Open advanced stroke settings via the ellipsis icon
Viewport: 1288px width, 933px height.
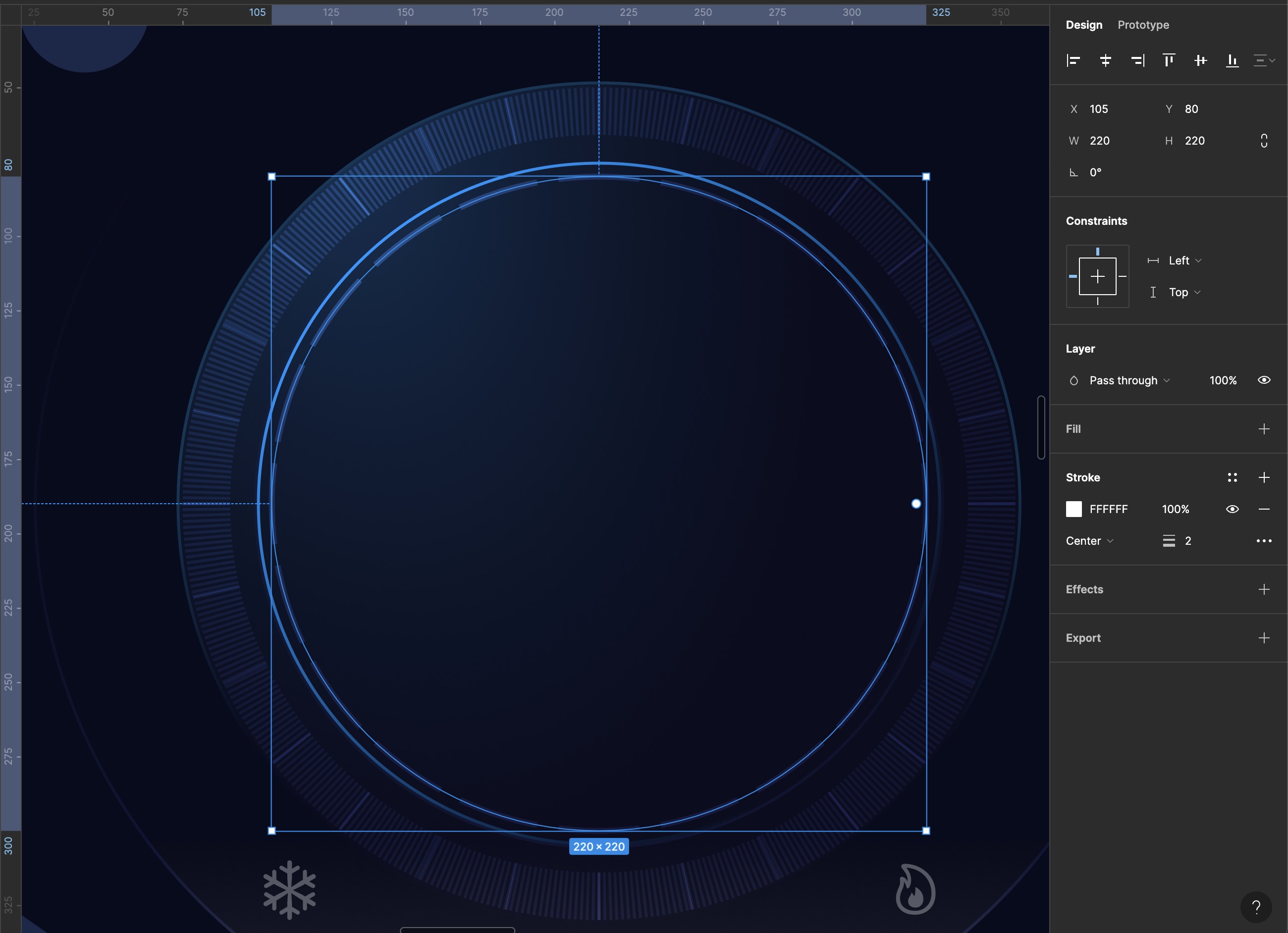pyautogui.click(x=1264, y=541)
